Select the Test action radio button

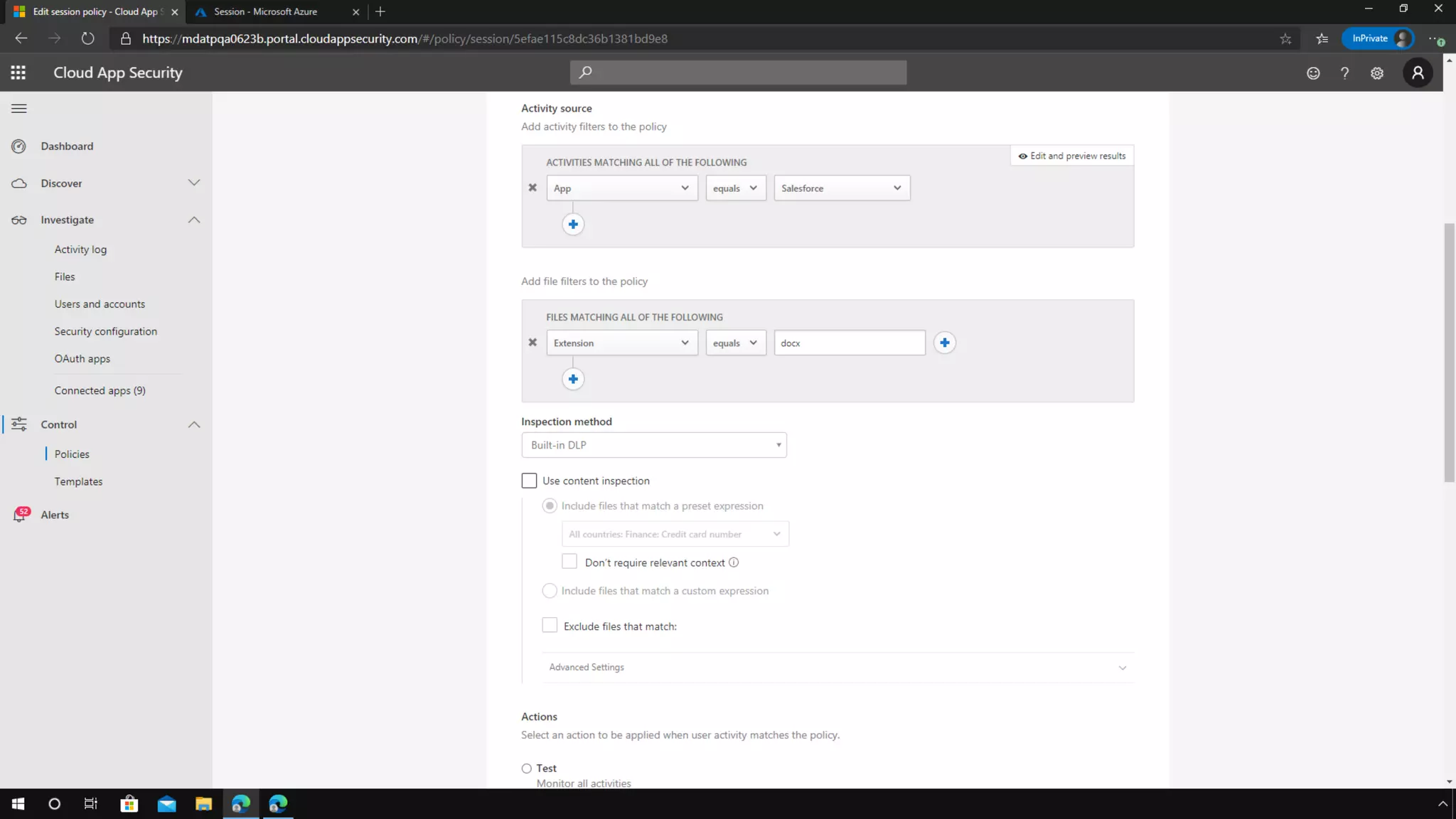point(526,769)
